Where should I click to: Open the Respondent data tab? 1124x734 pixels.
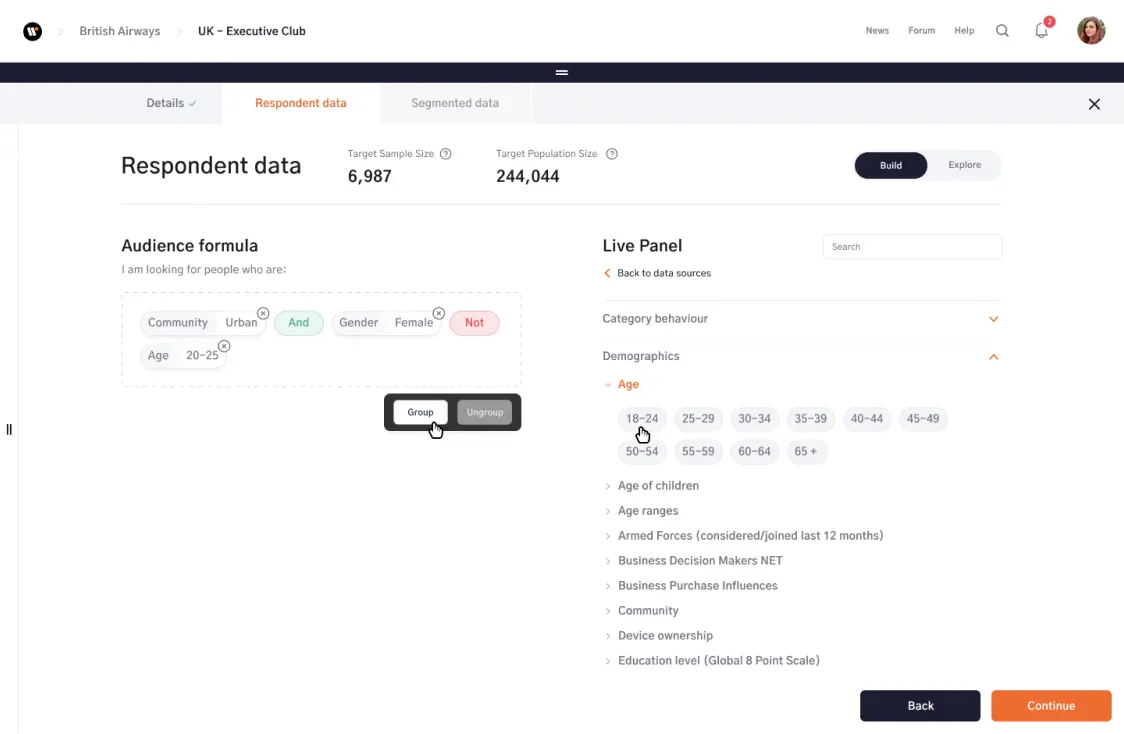click(x=300, y=103)
